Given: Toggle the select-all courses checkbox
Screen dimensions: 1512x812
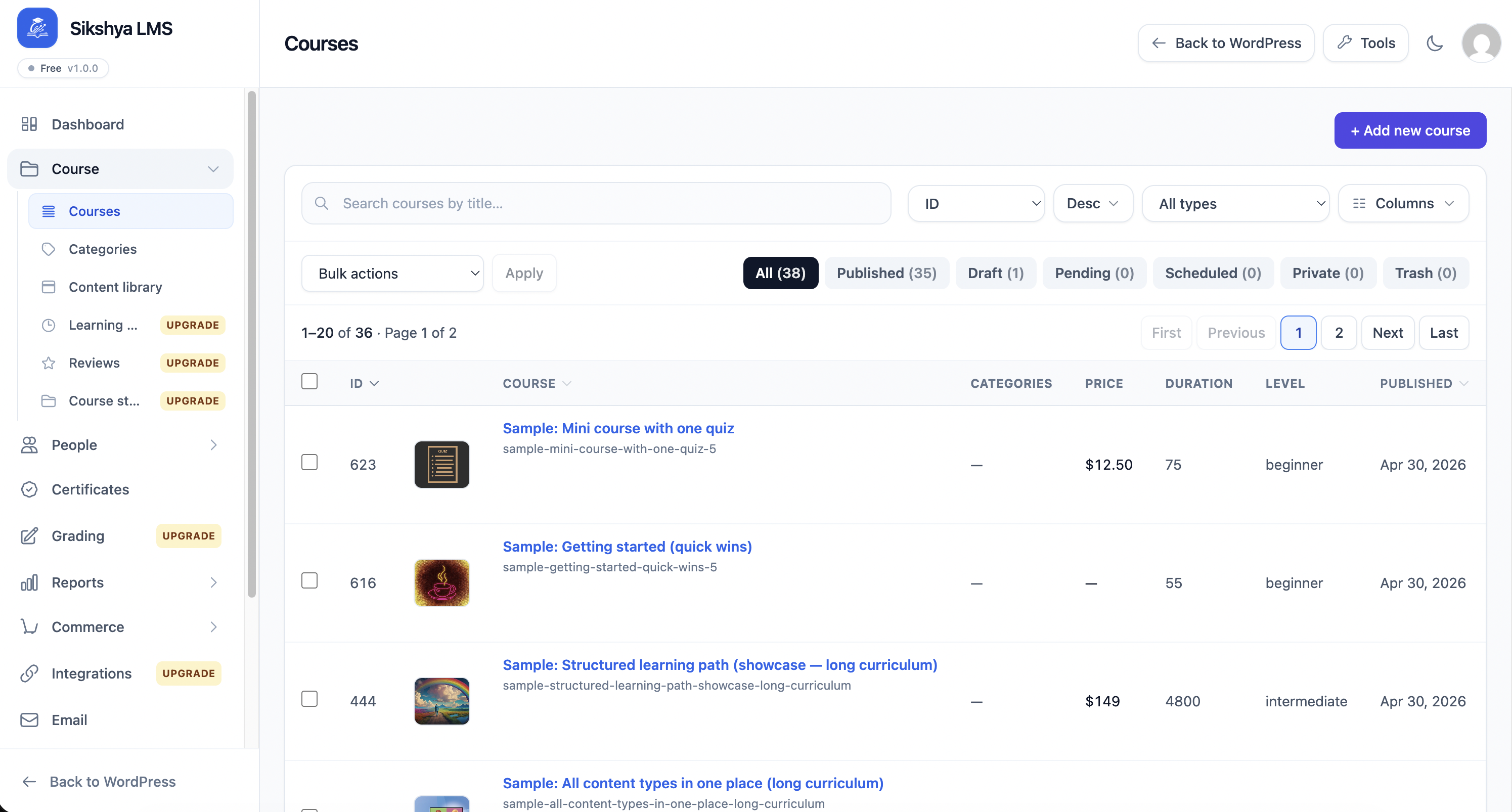Looking at the screenshot, I should (x=309, y=381).
